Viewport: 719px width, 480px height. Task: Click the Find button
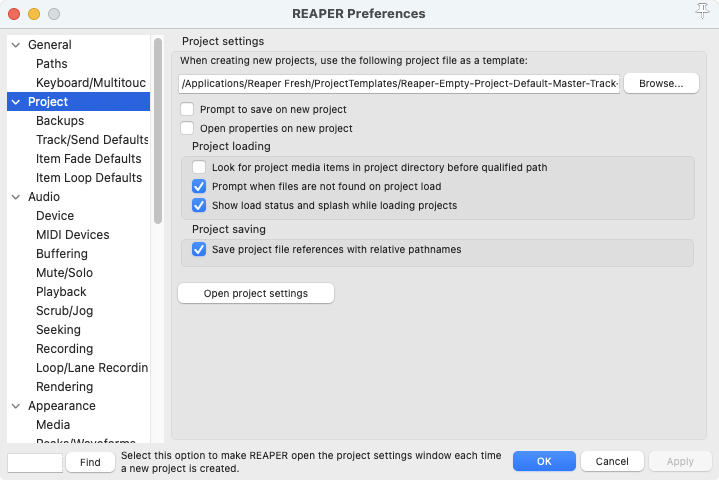coord(90,462)
